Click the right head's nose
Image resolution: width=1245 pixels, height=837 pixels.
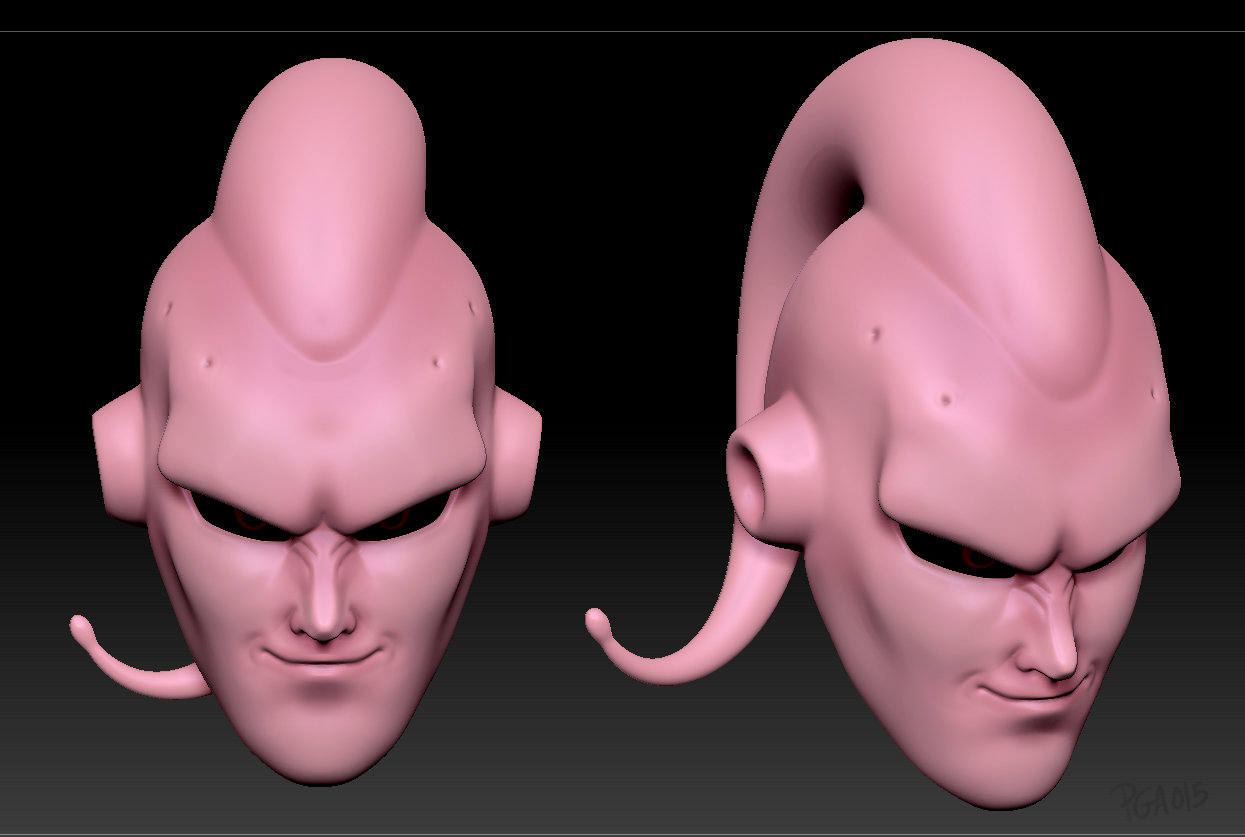pyautogui.click(x=1050, y=640)
